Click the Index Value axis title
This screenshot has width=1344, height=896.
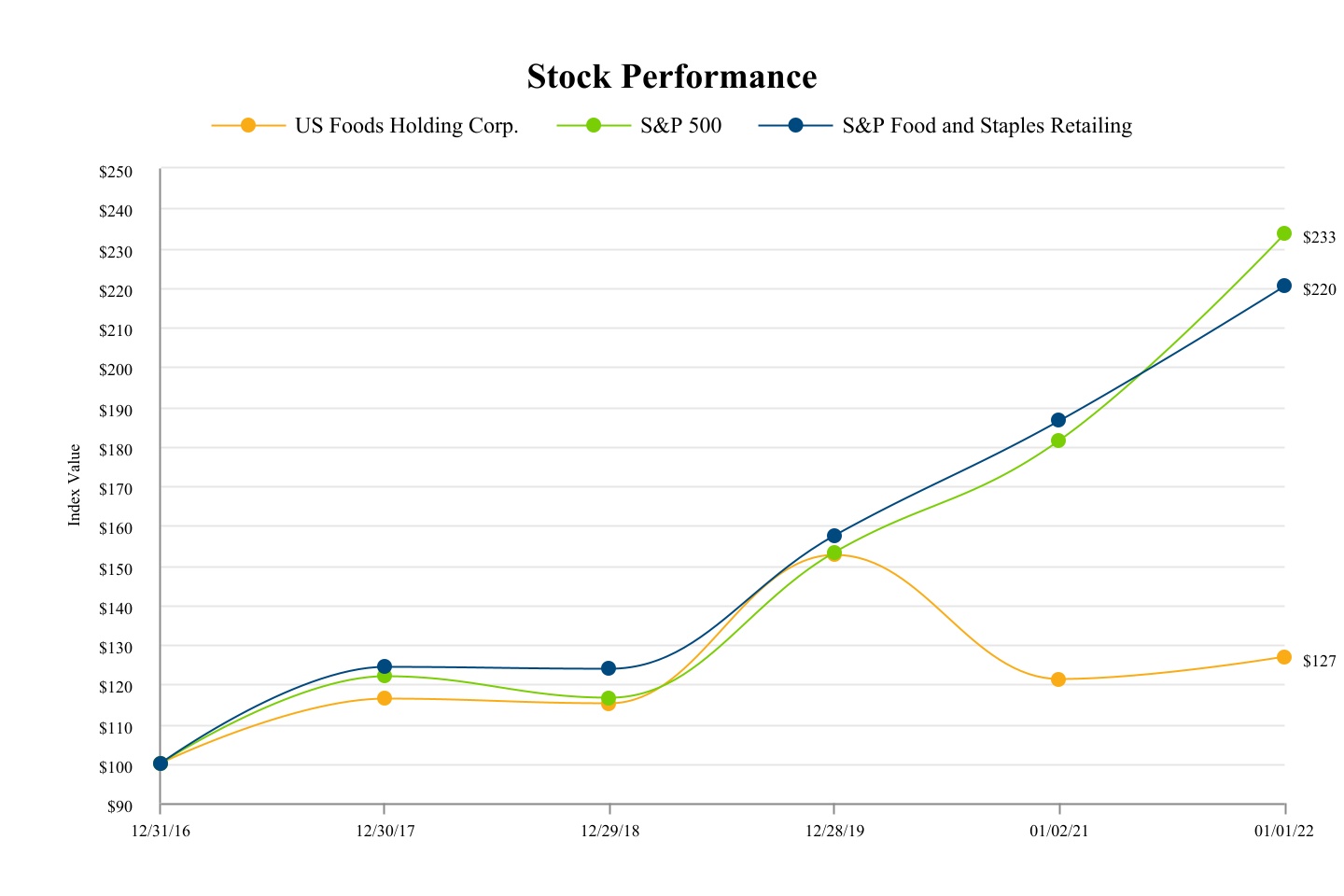(x=75, y=484)
